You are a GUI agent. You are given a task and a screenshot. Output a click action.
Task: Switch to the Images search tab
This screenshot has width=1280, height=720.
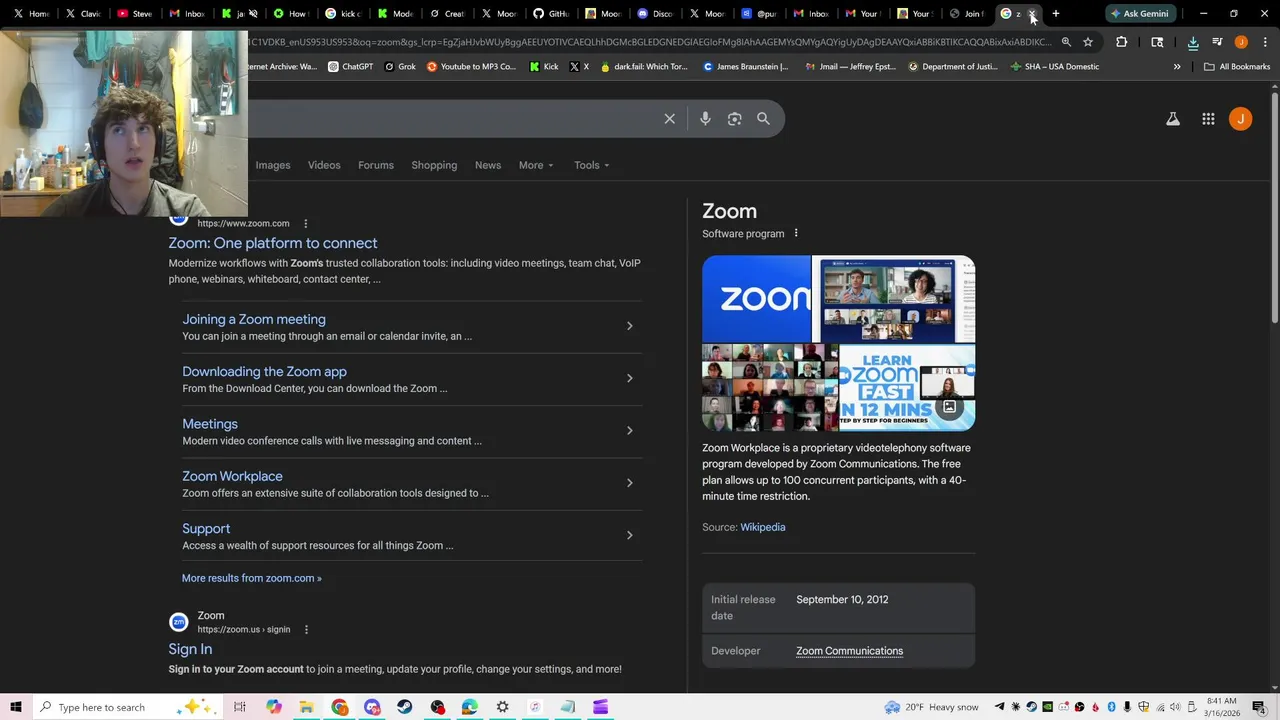pos(272,165)
